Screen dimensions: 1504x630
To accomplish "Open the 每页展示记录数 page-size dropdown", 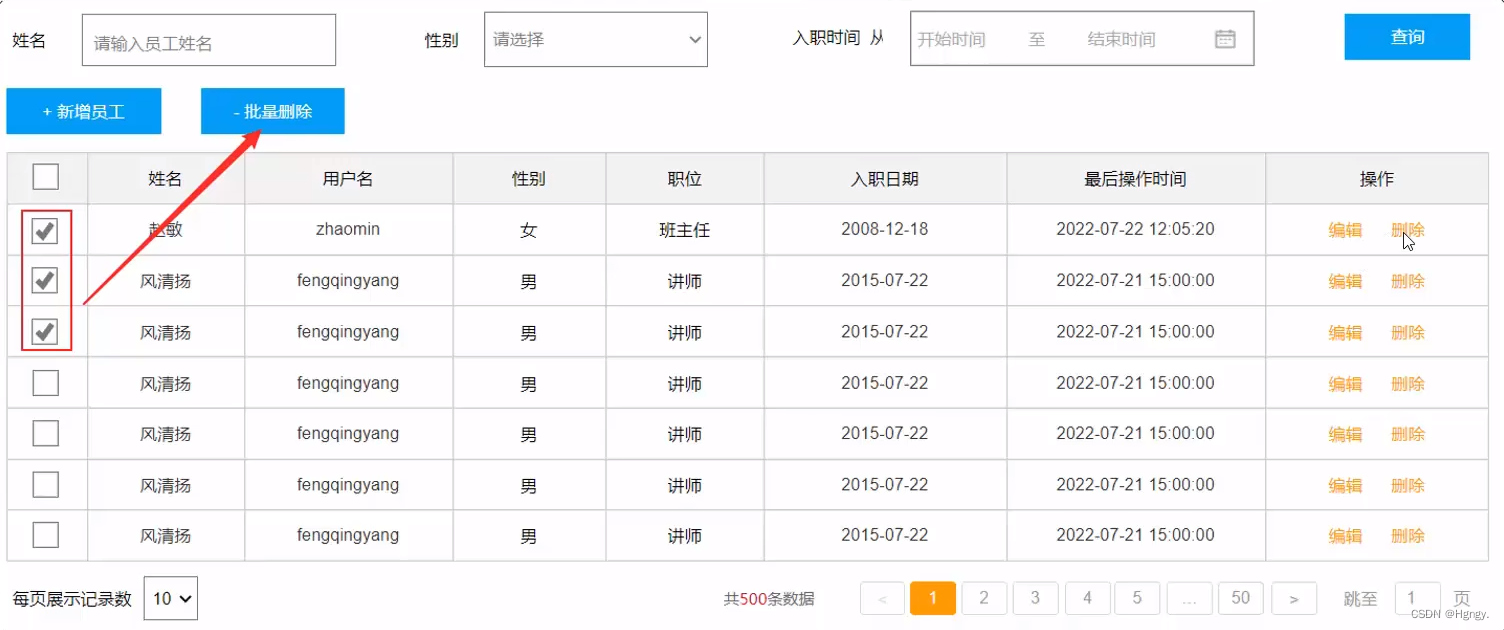I will pos(171,598).
